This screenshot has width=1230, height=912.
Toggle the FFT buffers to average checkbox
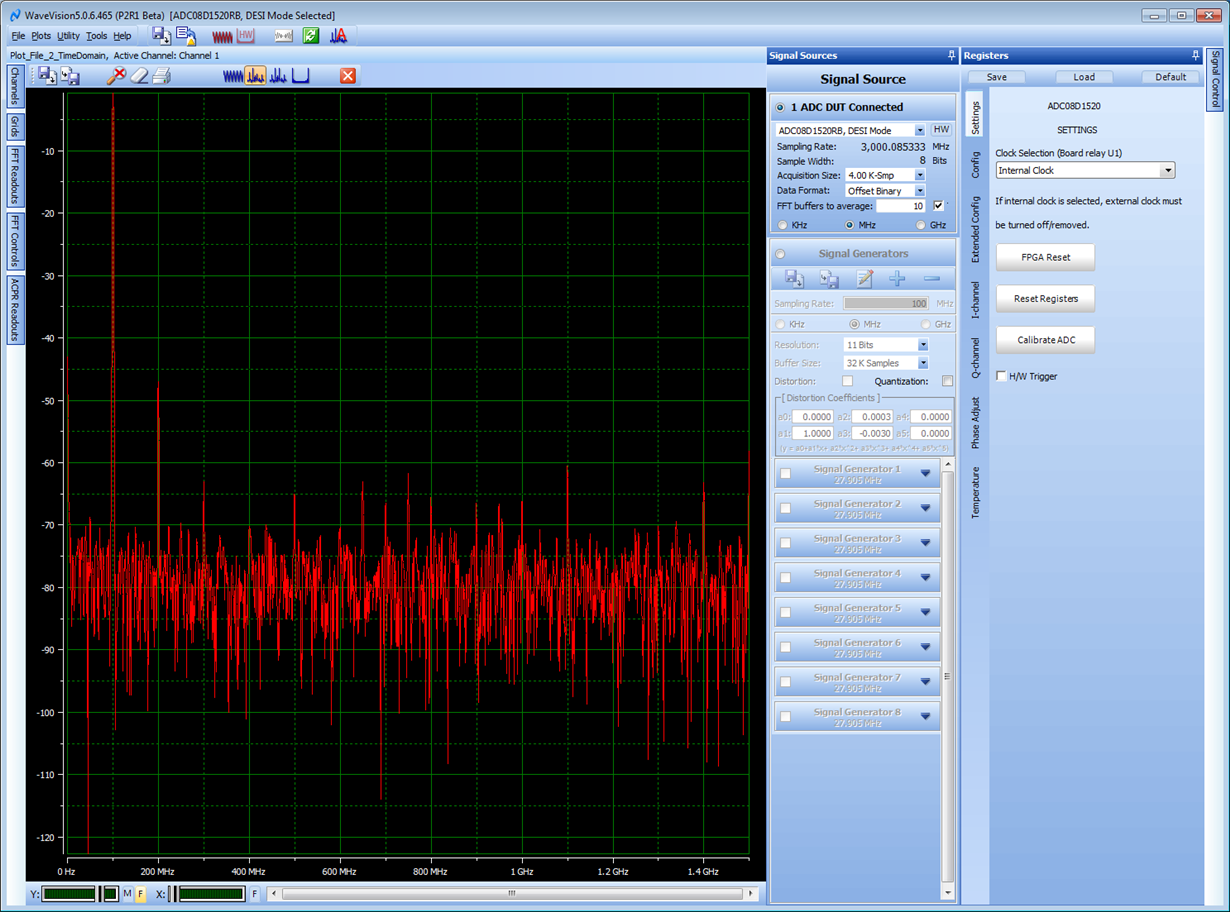(x=938, y=206)
